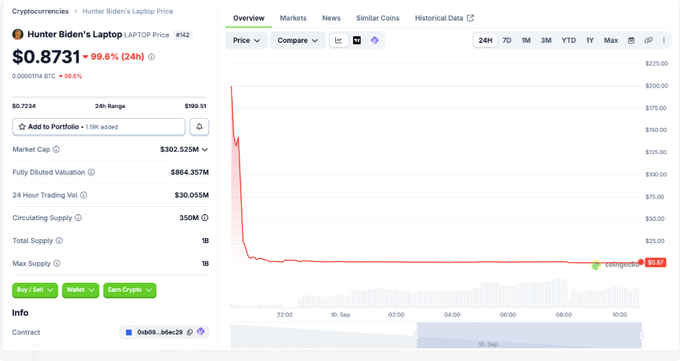Open the Earn Crypto dropdown
Viewport: 680px width, 361px height.
tap(130, 290)
